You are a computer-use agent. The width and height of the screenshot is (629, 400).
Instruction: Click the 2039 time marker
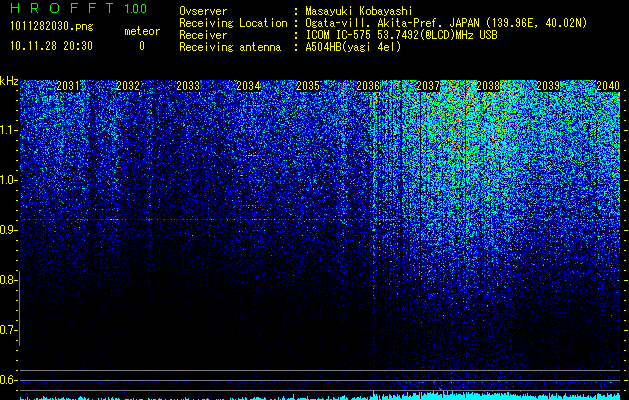548,86
